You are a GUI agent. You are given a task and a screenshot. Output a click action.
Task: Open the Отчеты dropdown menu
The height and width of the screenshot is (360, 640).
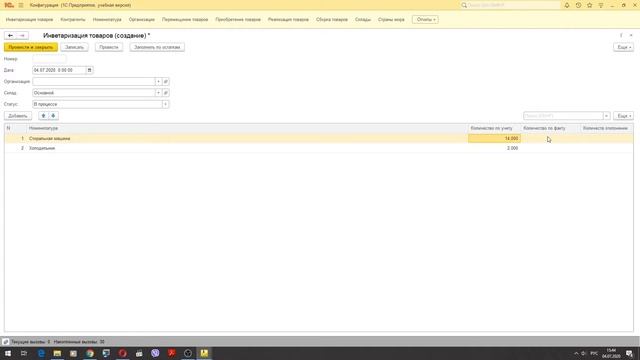425,20
